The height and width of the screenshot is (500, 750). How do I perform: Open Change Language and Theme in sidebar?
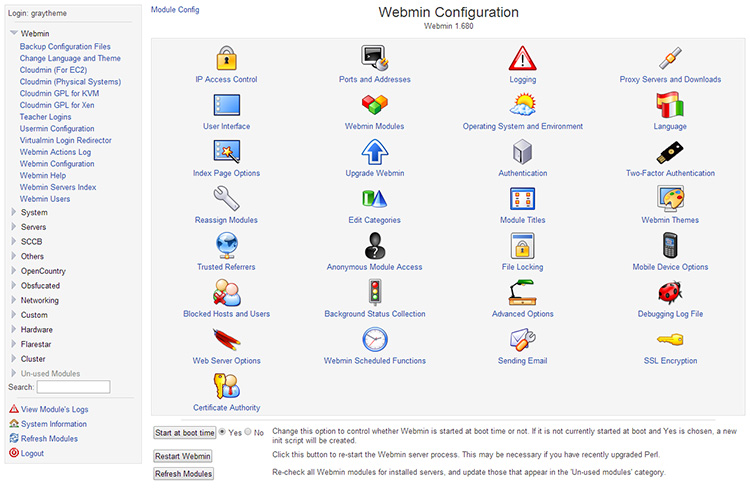pos(70,58)
